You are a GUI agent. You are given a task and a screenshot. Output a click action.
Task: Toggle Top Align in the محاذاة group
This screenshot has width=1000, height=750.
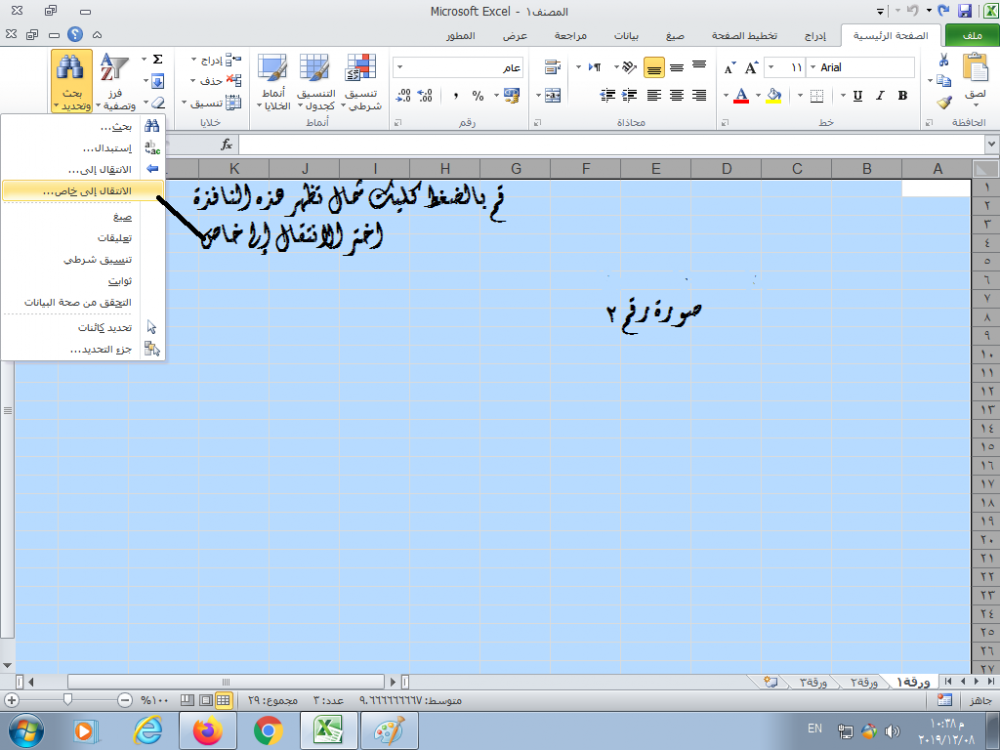[x=699, y=66]
